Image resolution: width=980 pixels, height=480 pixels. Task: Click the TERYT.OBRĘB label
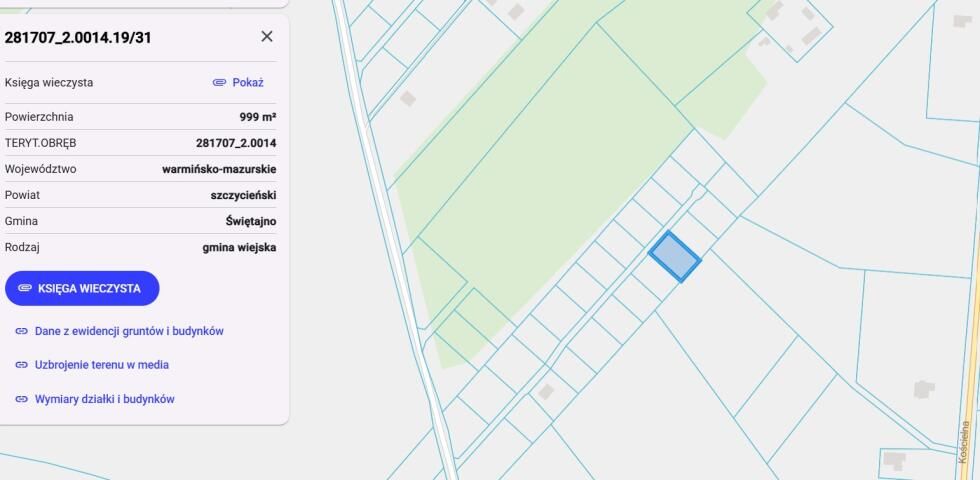pos(40,143)
